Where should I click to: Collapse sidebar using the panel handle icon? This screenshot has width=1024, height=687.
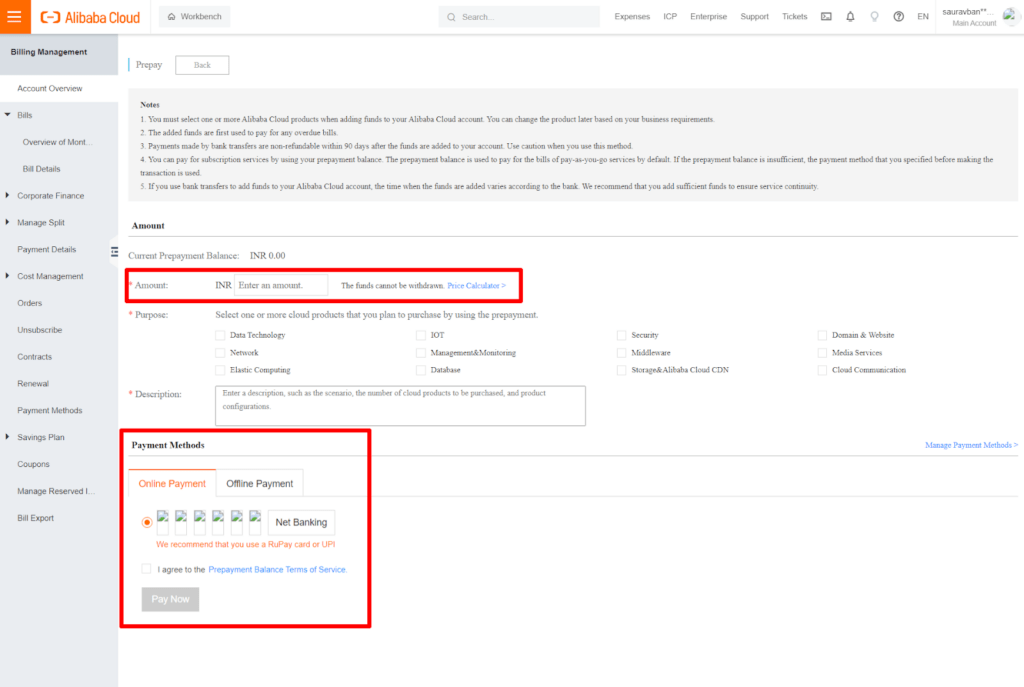(114, 251)
